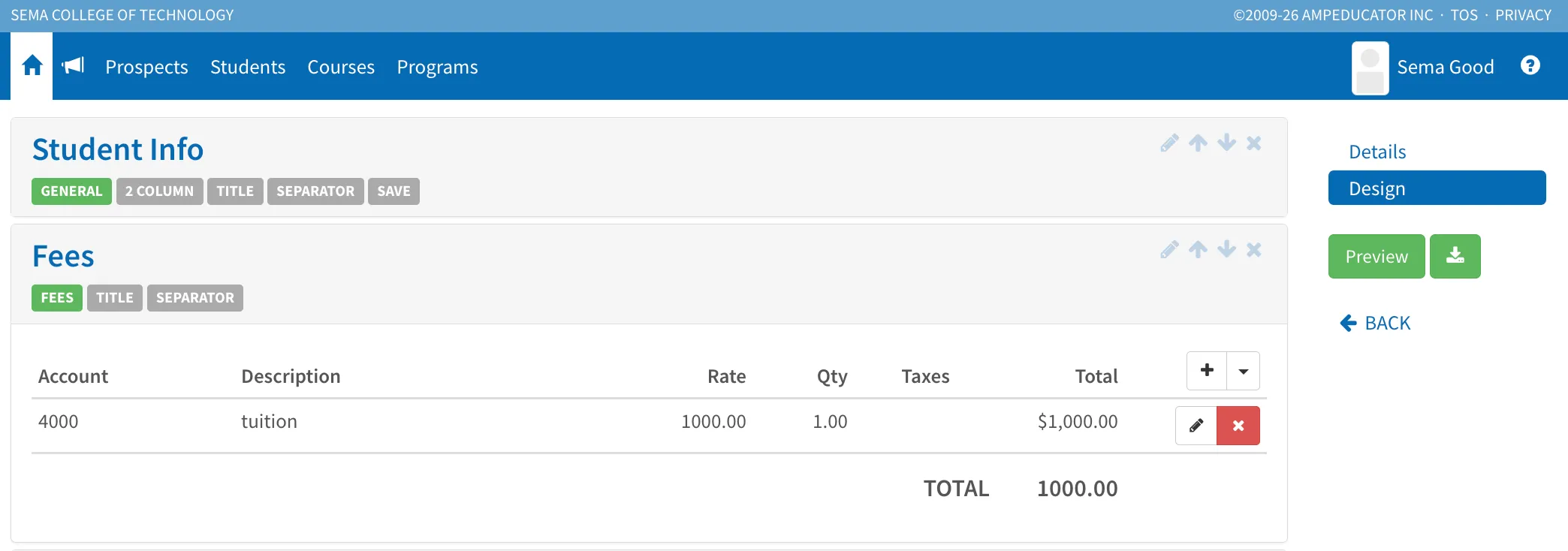1568x551 pixels.
Task: Switch to the Details tab
Action: pyautogui.click(x=1377, y=152)
